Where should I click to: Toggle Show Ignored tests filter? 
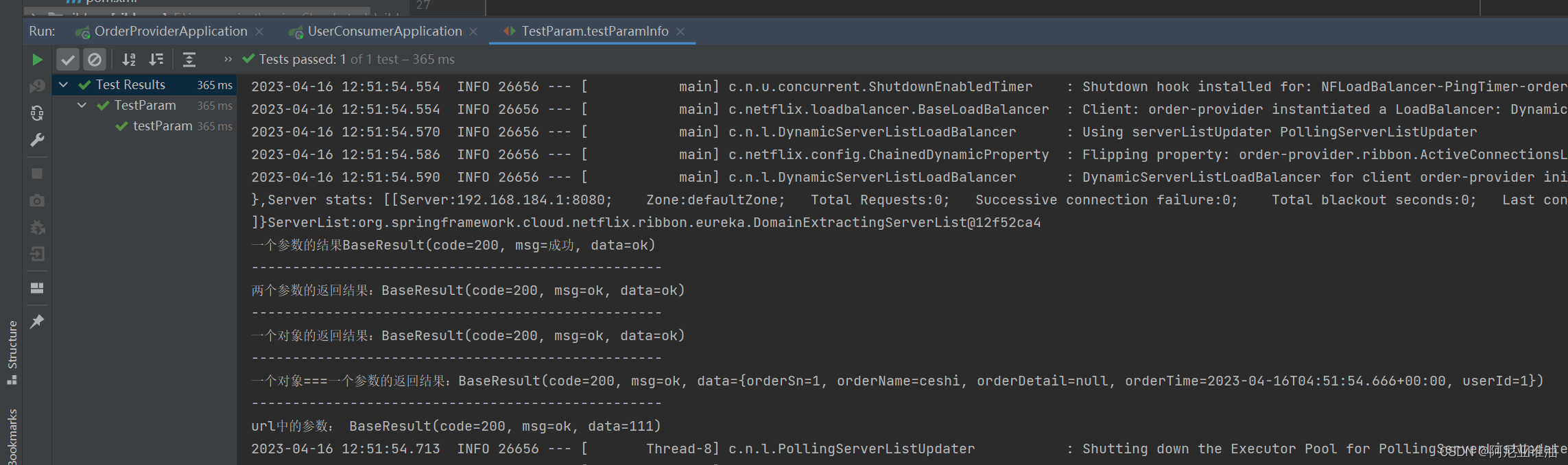pyautogui.click(x=95, y=60)
